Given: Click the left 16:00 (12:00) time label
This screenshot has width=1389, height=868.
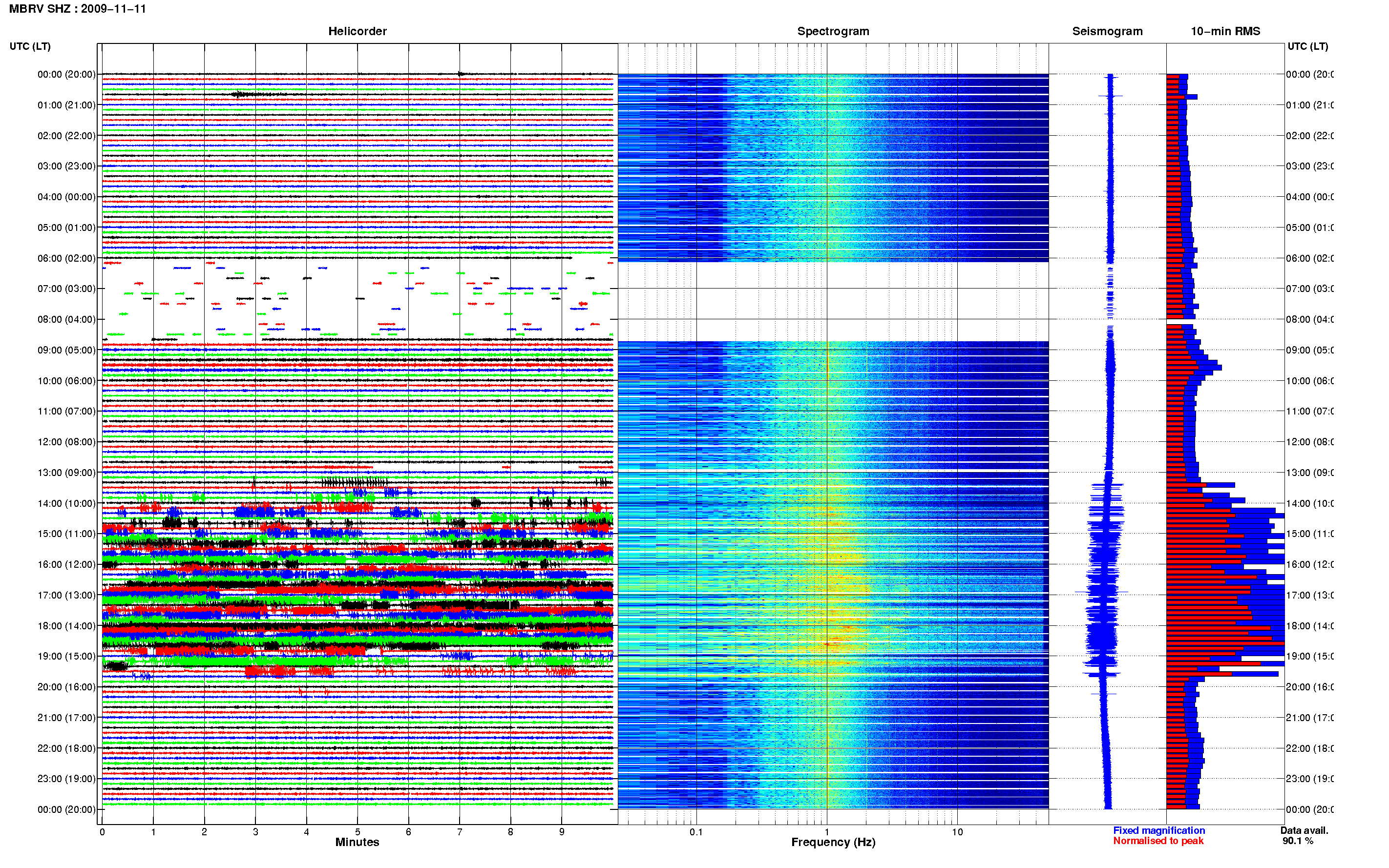Looking at the screenshot, I should pyautogui.click(x=66, y=564).
